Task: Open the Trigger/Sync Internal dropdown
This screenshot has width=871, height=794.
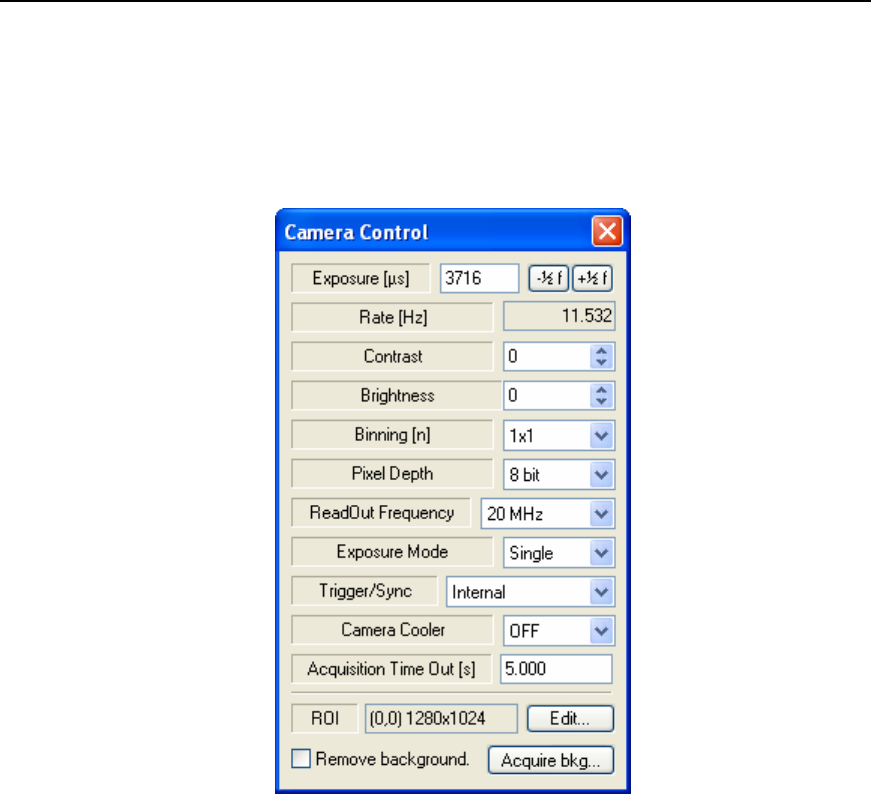Action: coord(601,592)
